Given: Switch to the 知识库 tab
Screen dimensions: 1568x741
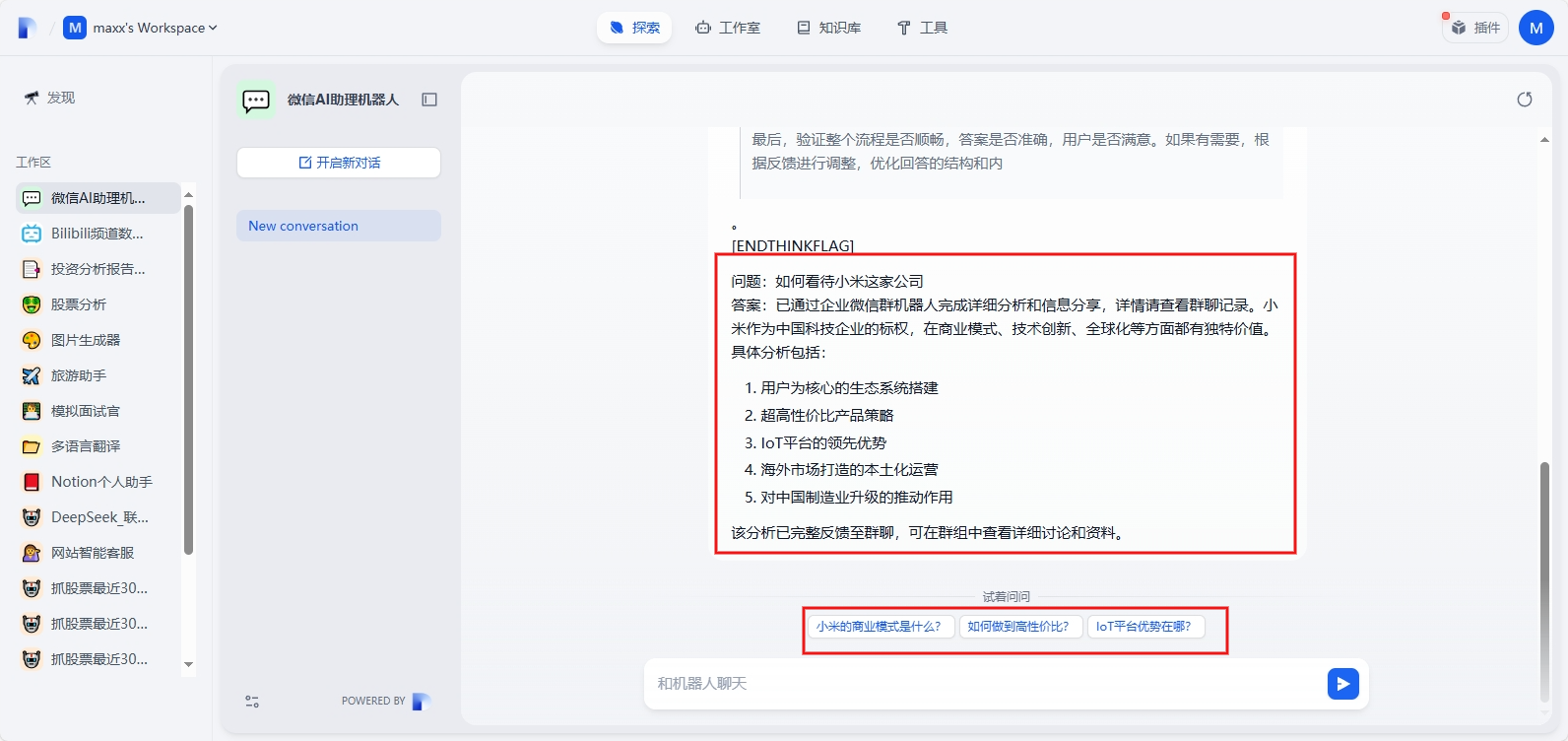Looking at the screenshot, I should (x=829, y=28).
